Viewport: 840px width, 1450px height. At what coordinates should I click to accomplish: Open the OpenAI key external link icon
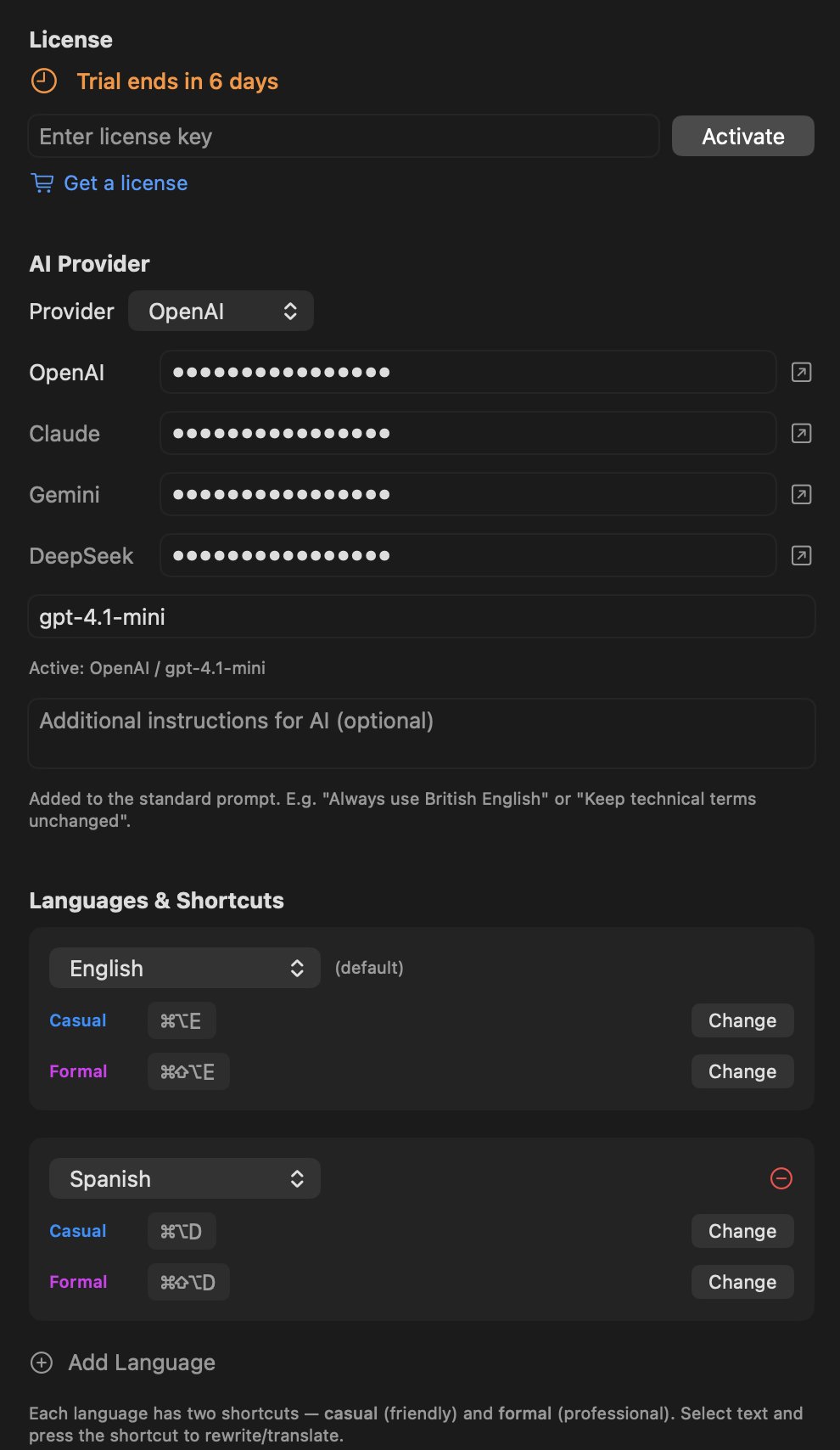[801, 372]
